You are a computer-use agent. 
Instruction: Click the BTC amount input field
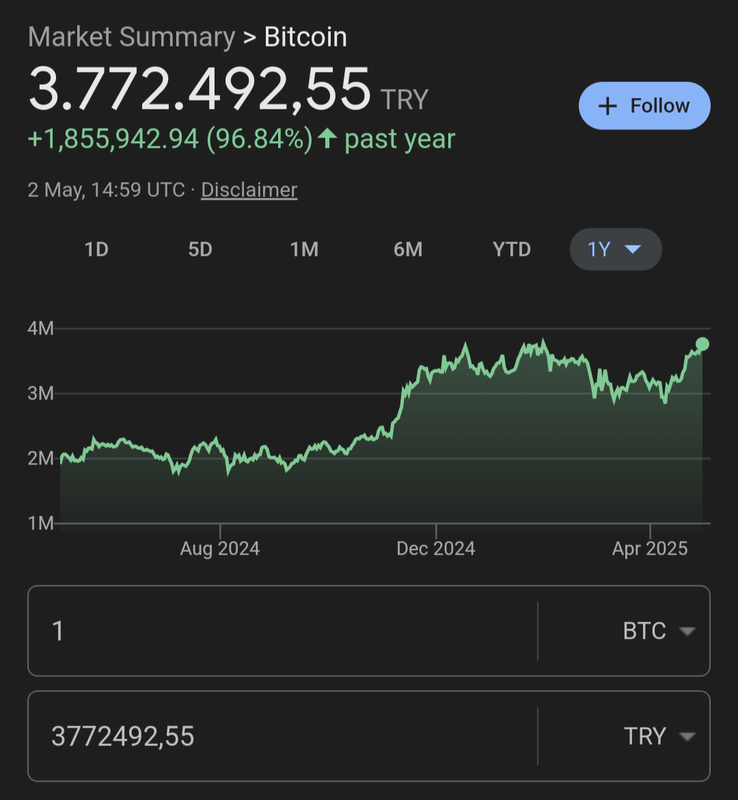[282, 631]
